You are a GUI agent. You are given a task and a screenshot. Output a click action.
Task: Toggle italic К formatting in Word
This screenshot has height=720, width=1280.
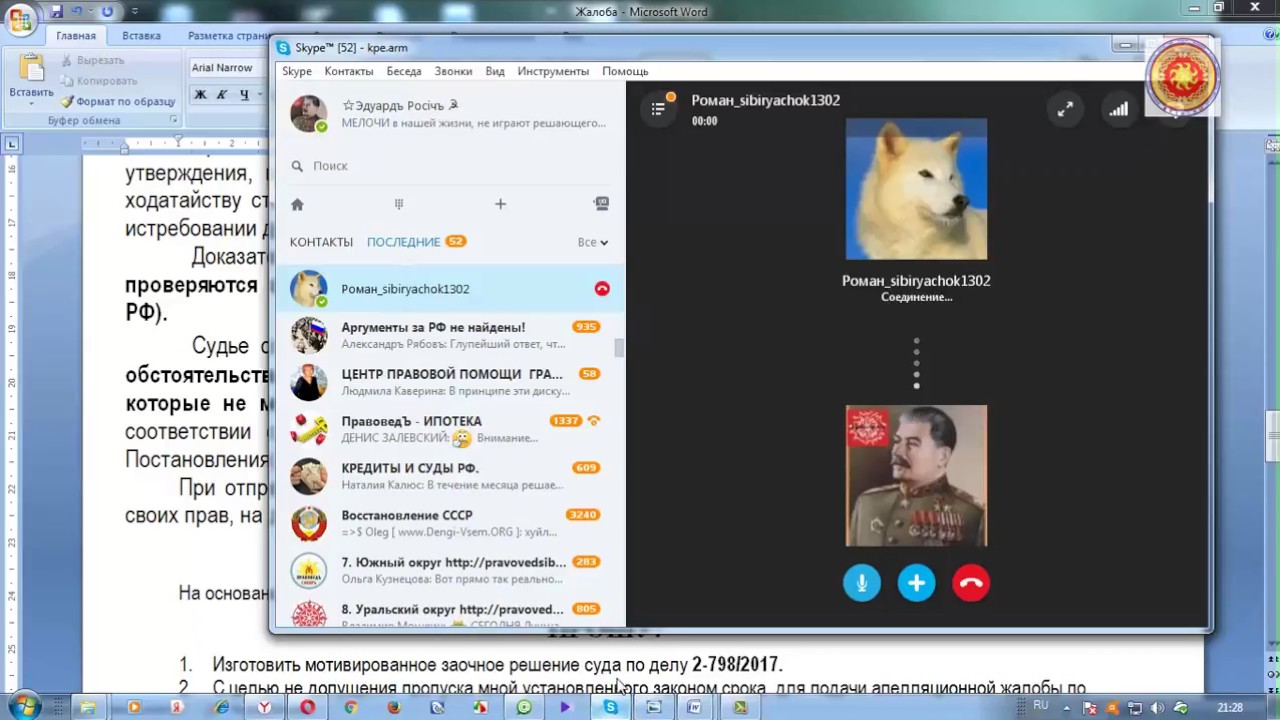click(221, 95)
